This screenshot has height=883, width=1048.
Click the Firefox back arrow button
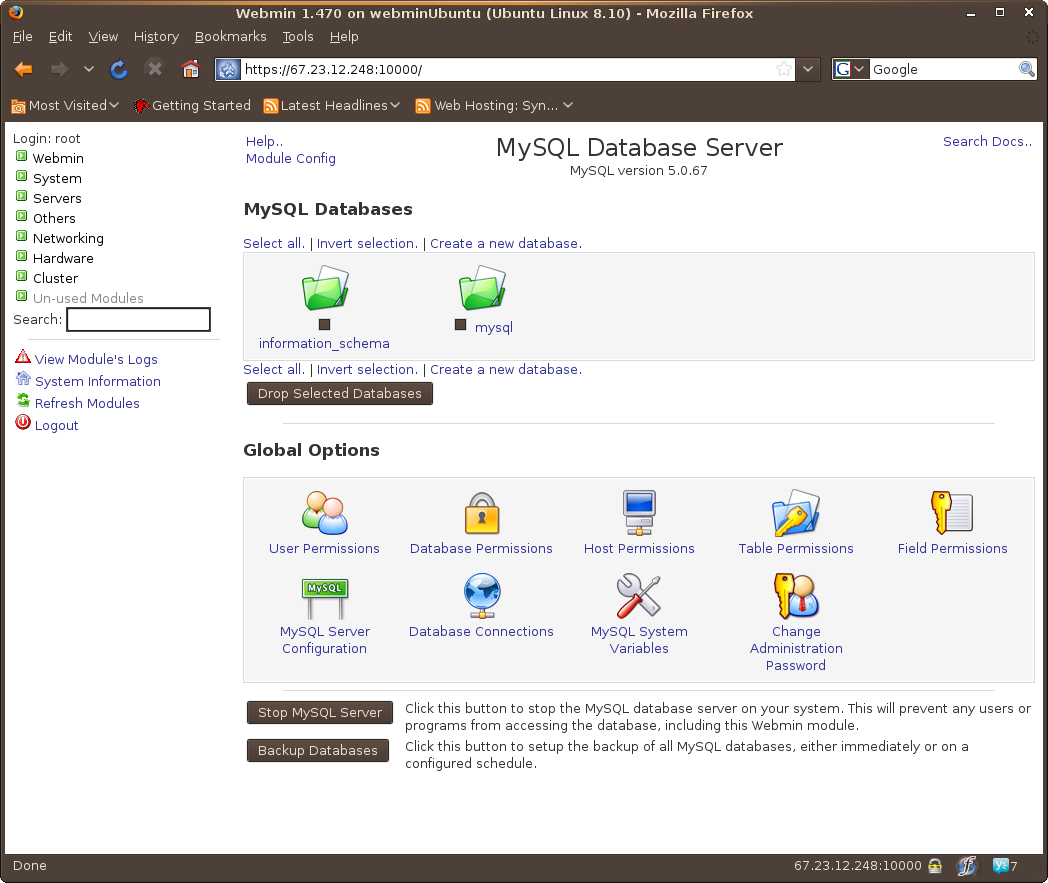coord(24,69)
